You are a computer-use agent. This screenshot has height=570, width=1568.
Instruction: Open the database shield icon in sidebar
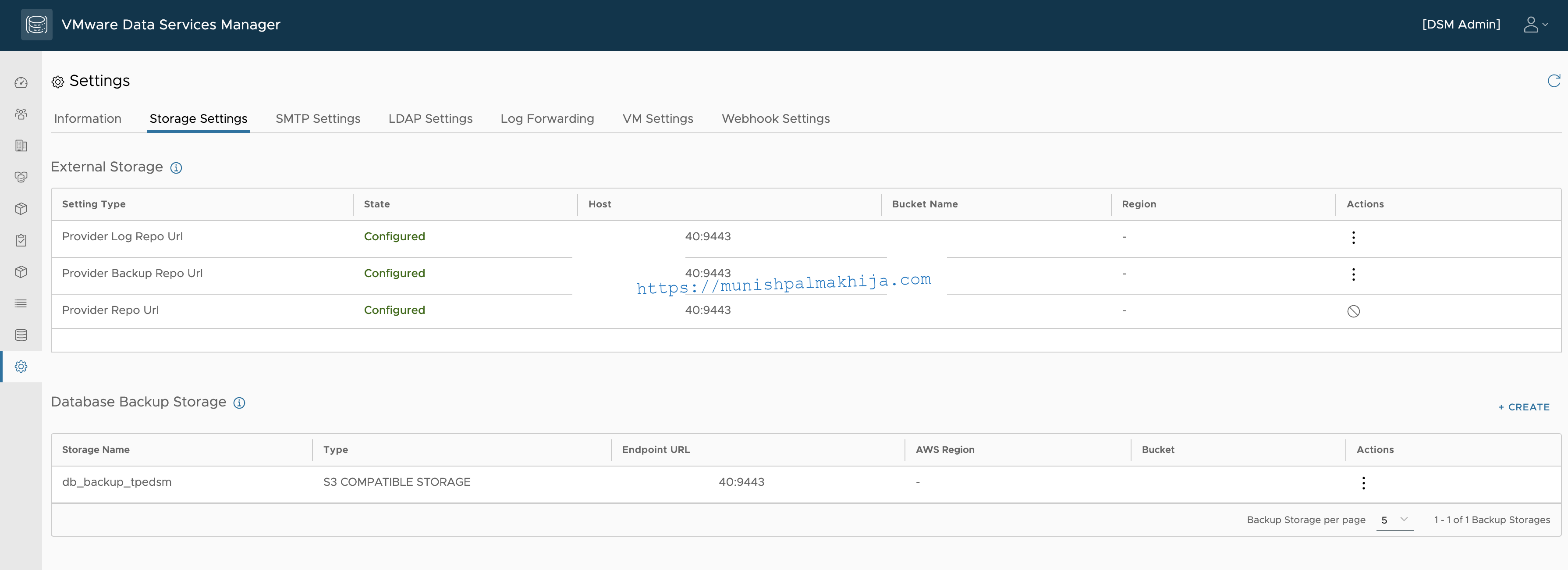(x=21, y=177)
